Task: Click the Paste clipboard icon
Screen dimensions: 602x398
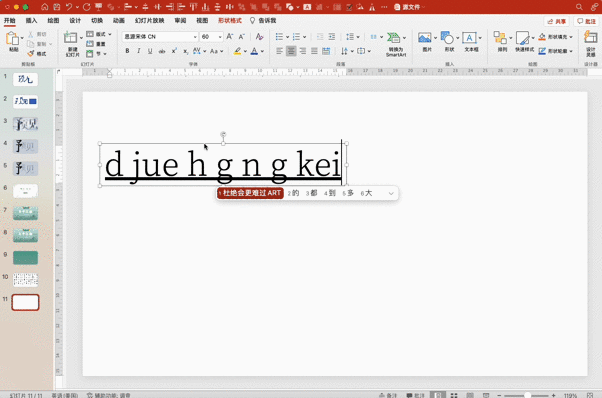Action: click(x=13, y=39)
